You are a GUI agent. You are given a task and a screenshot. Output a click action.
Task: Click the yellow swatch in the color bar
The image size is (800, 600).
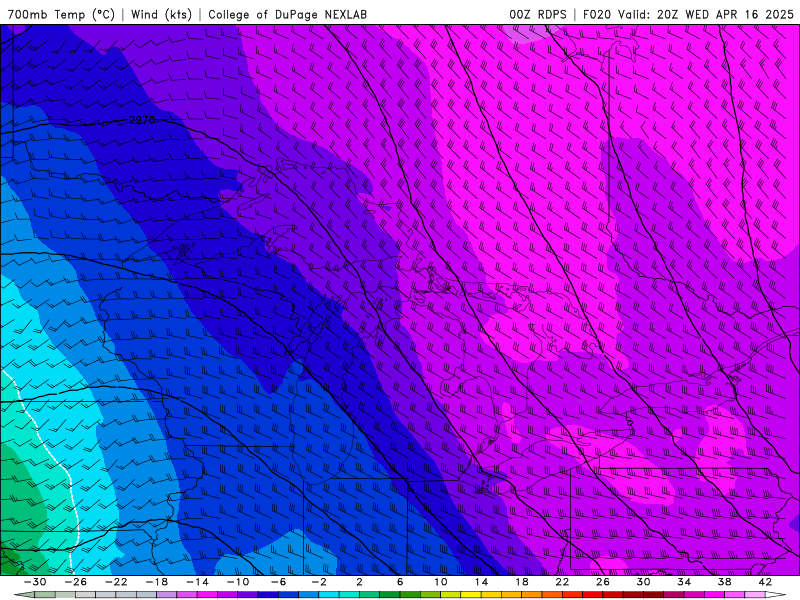[x=471, y=595]
